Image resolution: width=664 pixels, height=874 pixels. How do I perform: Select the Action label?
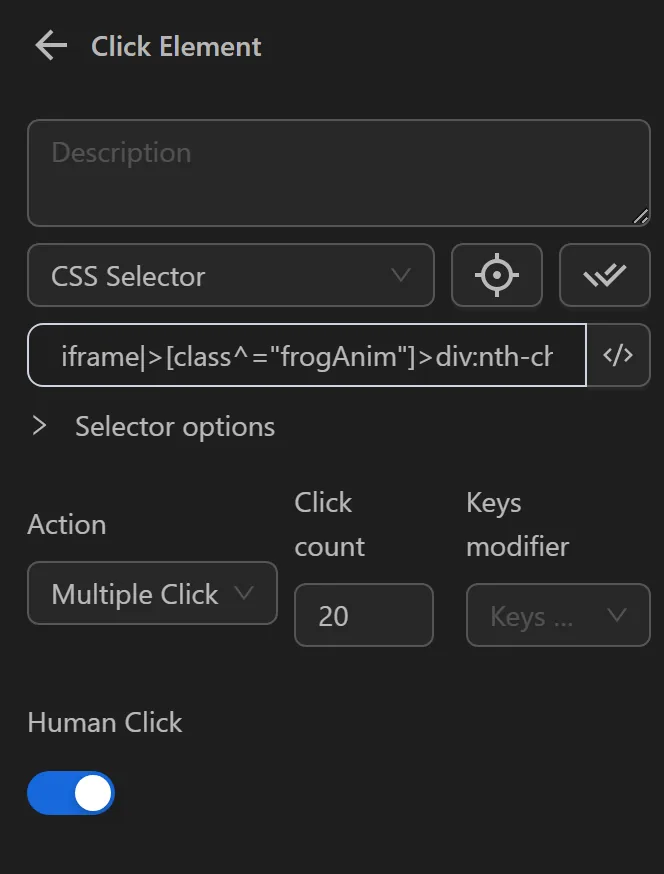66,524
